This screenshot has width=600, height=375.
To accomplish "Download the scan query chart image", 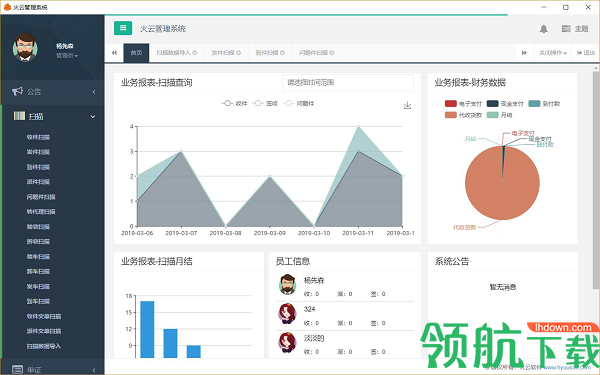I will pos(408,105).
